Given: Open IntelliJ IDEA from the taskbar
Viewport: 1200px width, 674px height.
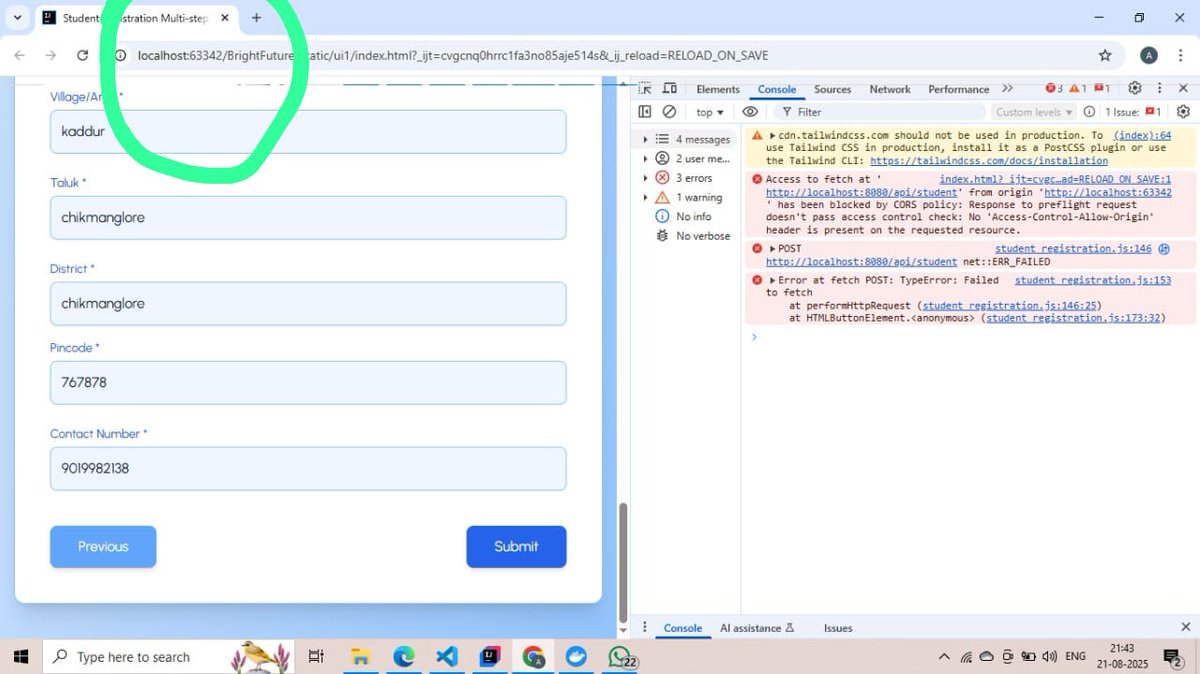Looking at the screenshot, I should (490, 656).
